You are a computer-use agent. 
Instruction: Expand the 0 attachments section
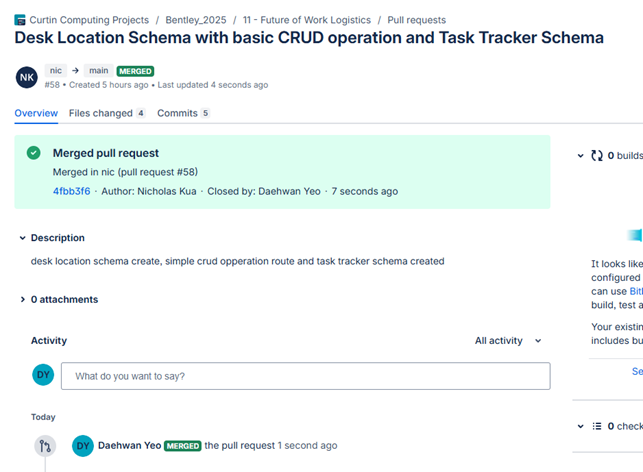23,299
